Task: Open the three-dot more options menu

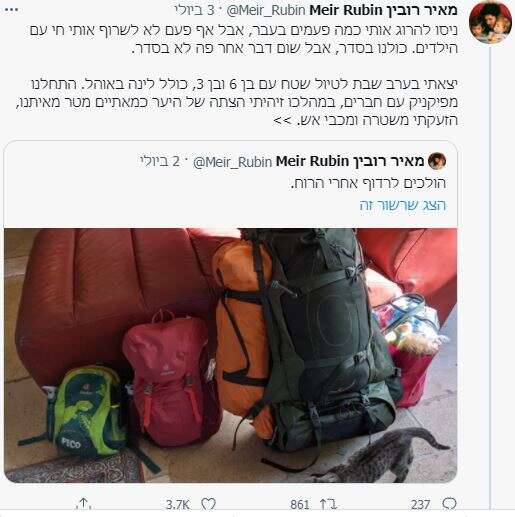Action: [12, 10]
